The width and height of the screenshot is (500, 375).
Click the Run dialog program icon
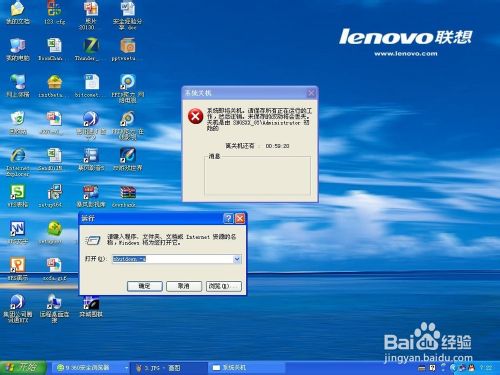coord(93,240)
